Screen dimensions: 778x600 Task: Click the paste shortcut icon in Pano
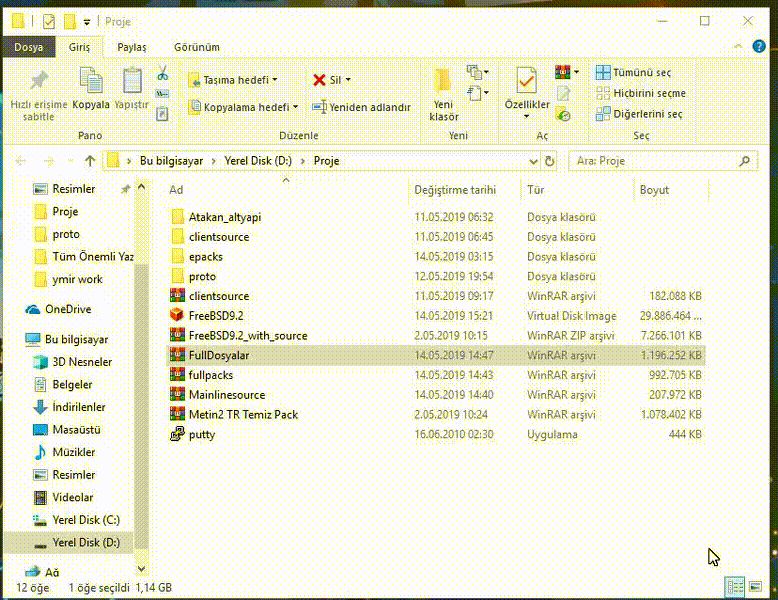pos(162,114)
